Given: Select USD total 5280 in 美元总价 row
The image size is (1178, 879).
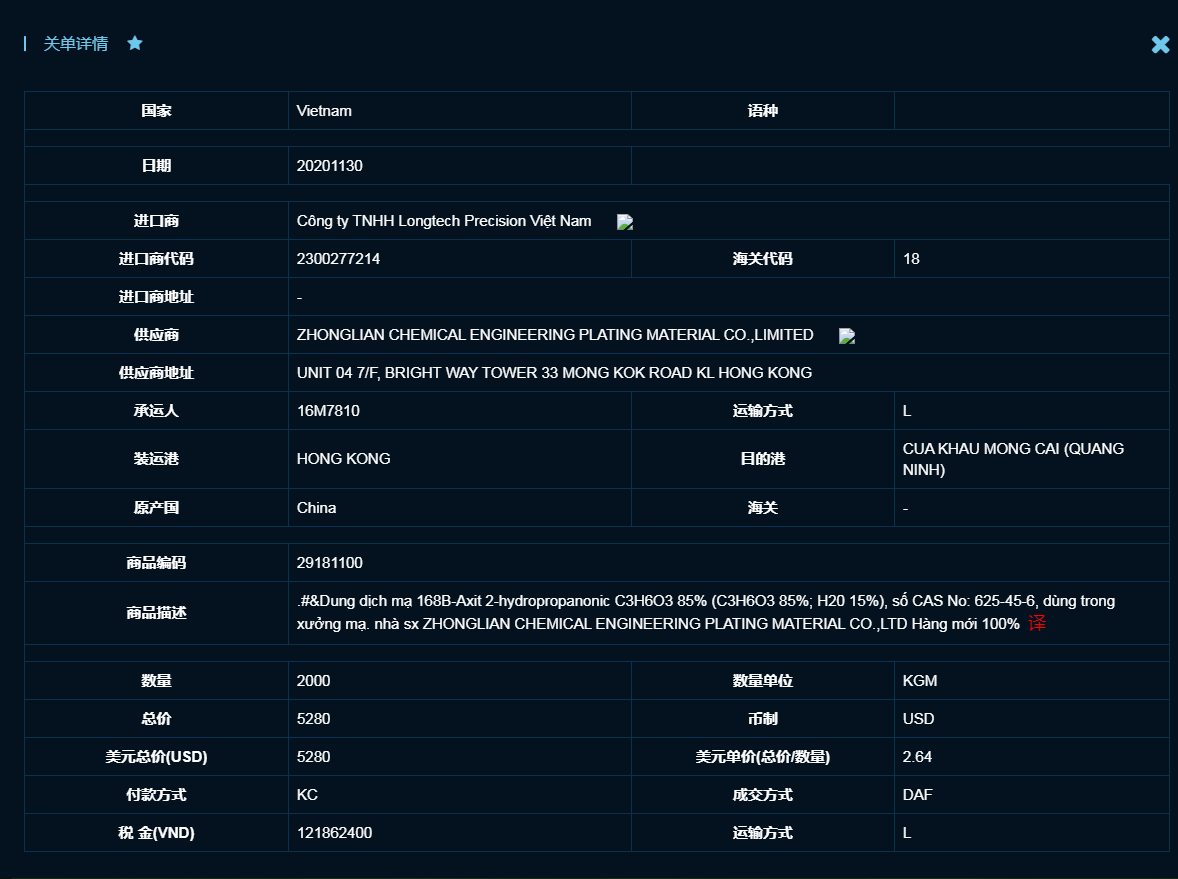Looking at the screenshot, I should tap(313, 757).
